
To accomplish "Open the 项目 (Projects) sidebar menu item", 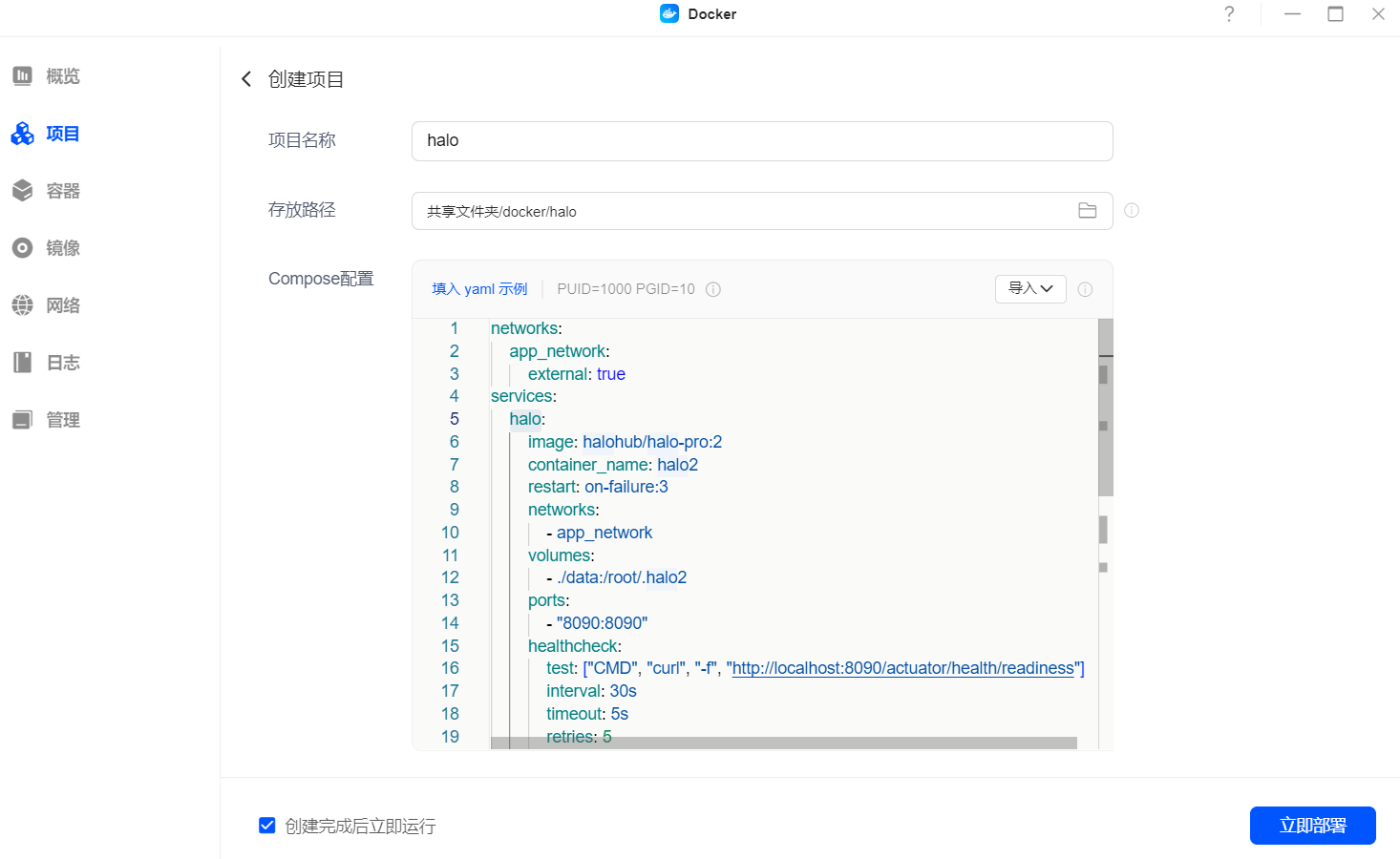I will click(x=62, y=134).
